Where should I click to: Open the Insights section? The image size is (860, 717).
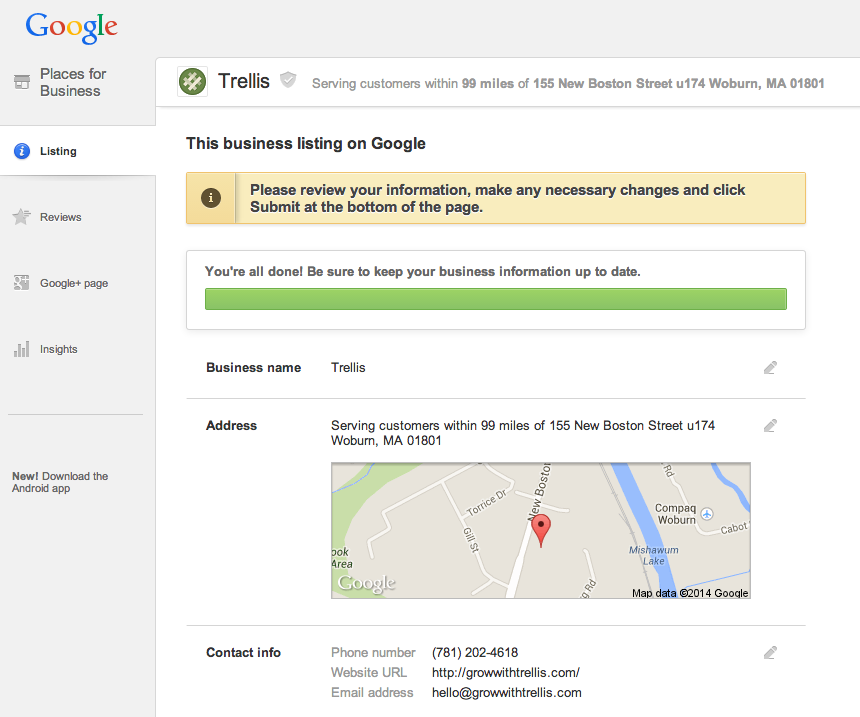coord(58,349)
